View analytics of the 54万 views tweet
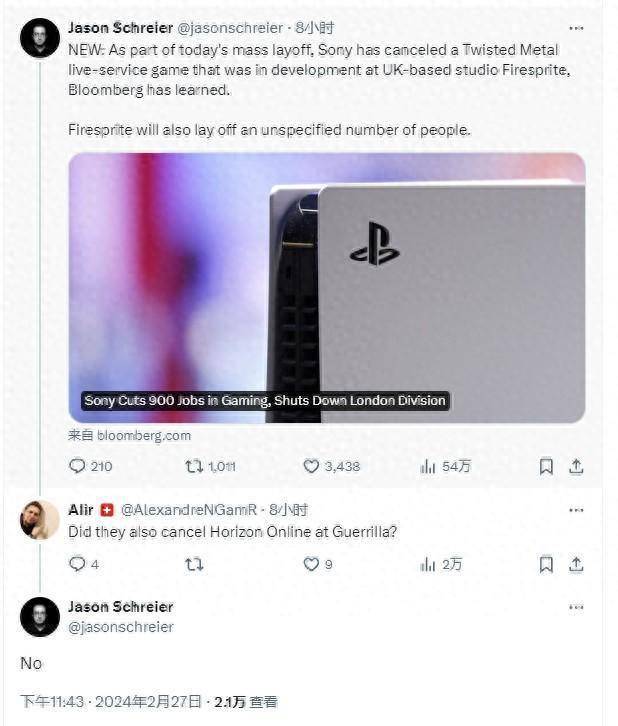The image size is (618, 726). click(x=428, y=466)
